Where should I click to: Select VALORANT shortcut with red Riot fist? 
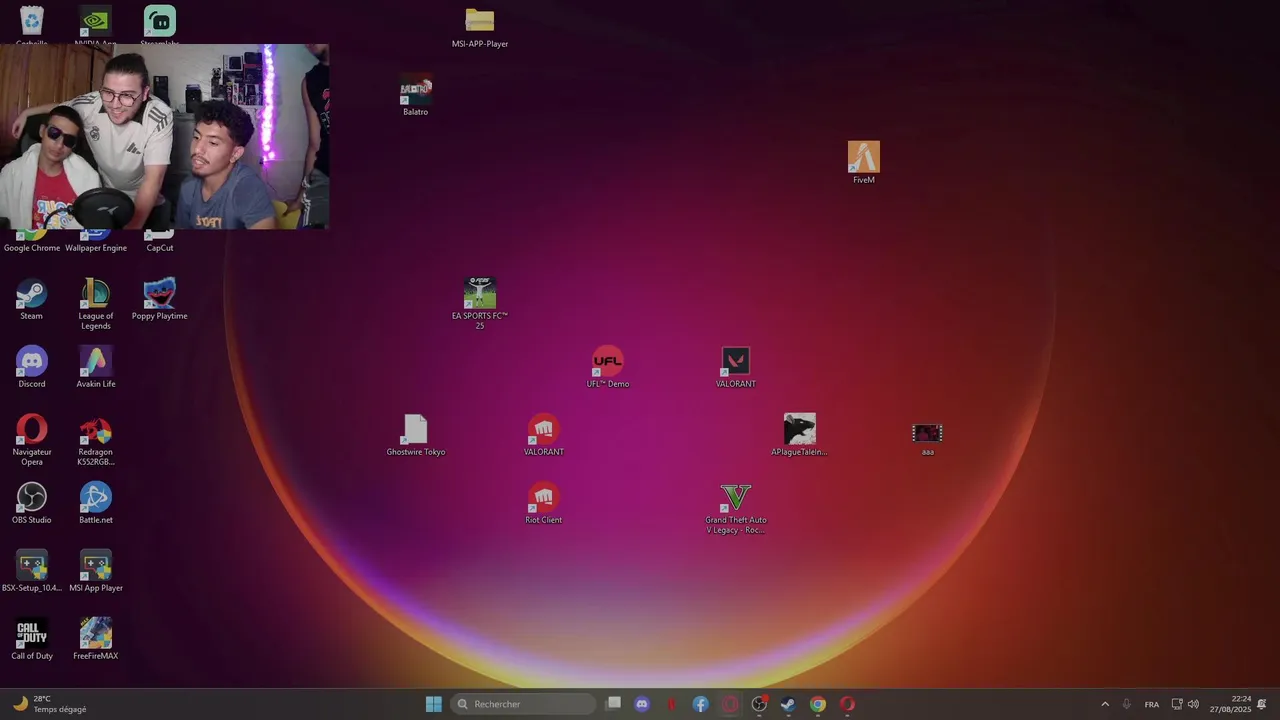[544, 435]
